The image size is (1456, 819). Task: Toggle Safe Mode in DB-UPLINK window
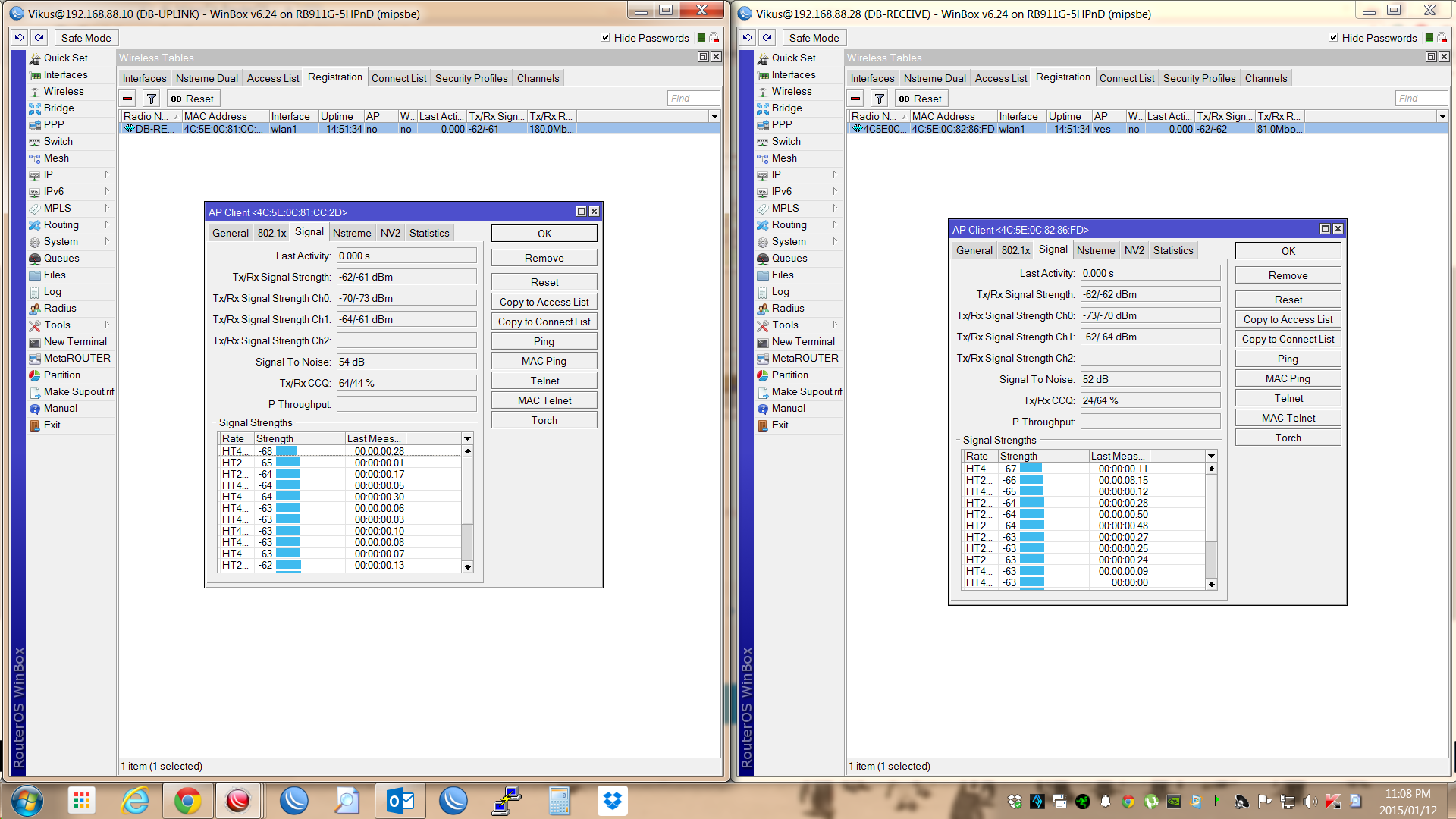(x=86, y=38)
